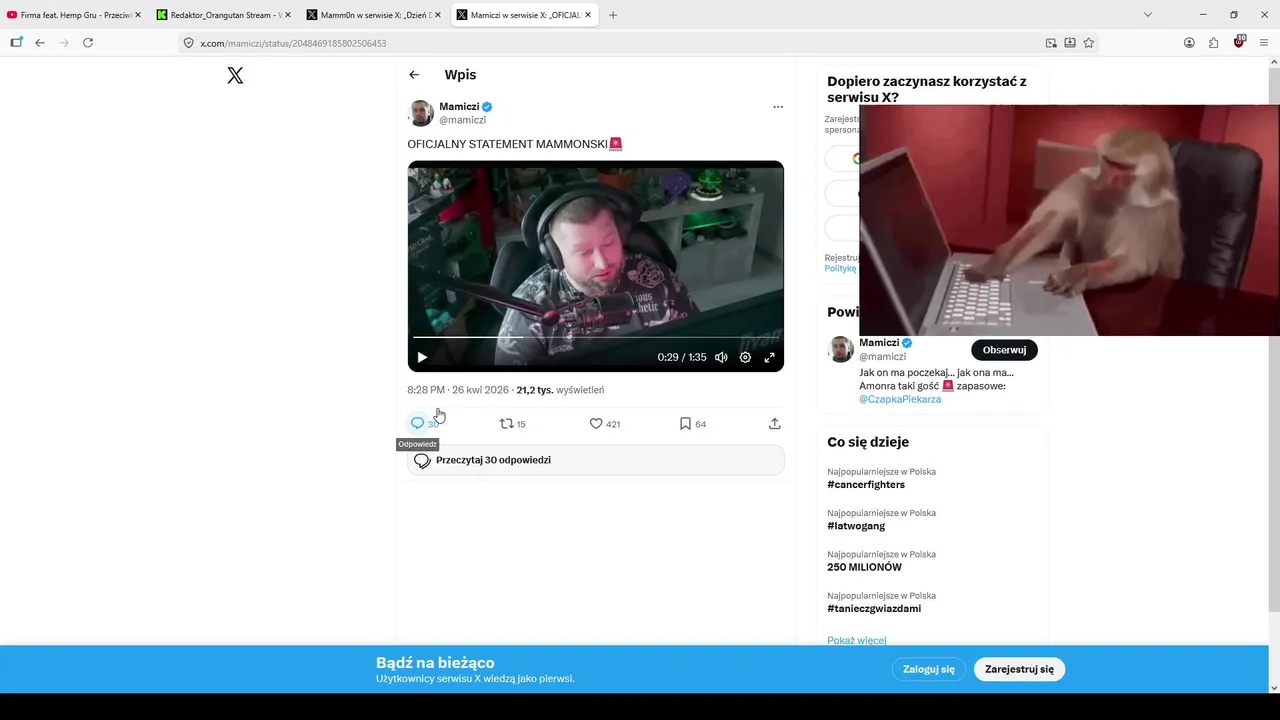This screenshot has width=1280, height=720.
Task: Close the Redaktor_Orangutan Stream tab
Action: [288, 15]
